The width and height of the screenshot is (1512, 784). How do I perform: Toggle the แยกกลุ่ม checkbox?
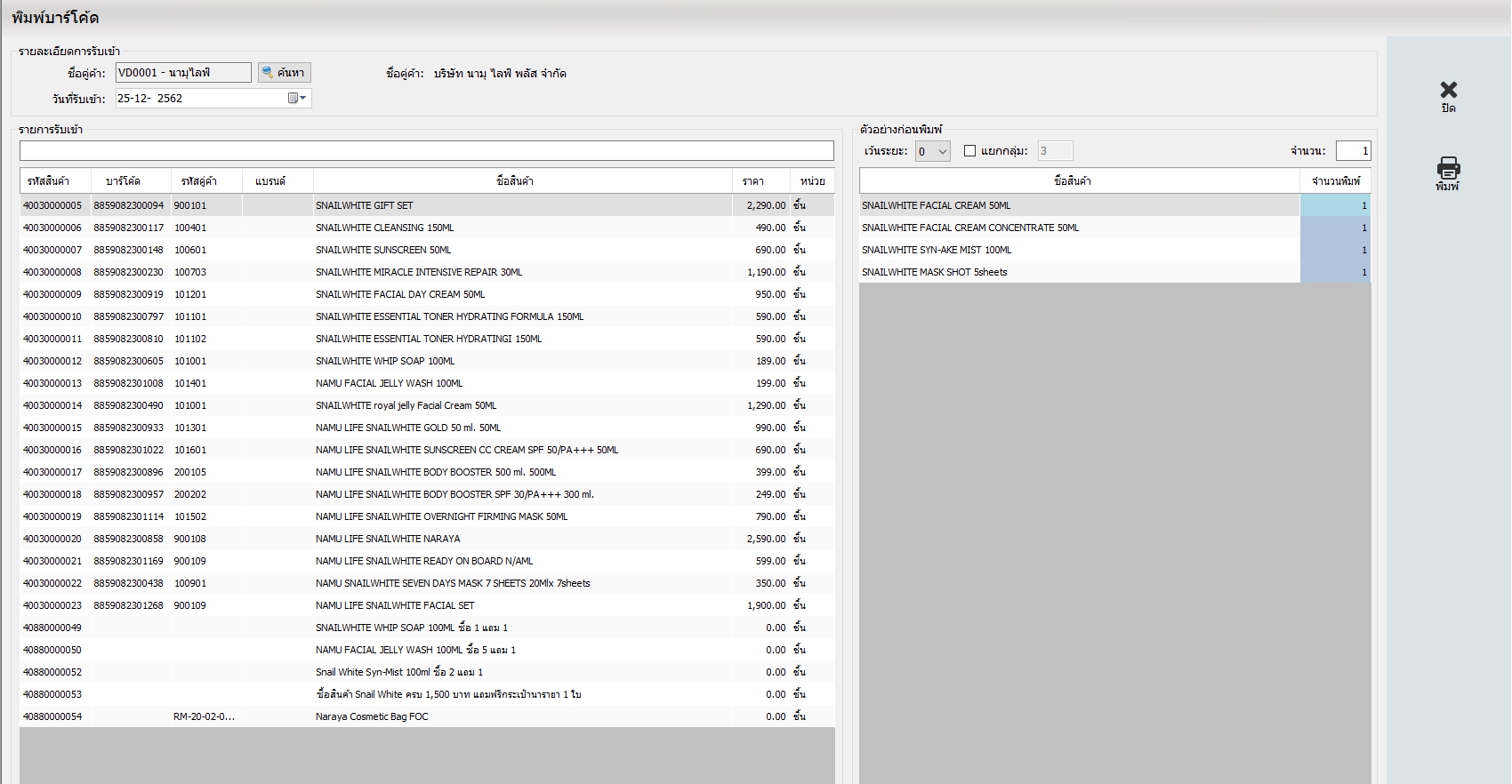click(970, 151)
